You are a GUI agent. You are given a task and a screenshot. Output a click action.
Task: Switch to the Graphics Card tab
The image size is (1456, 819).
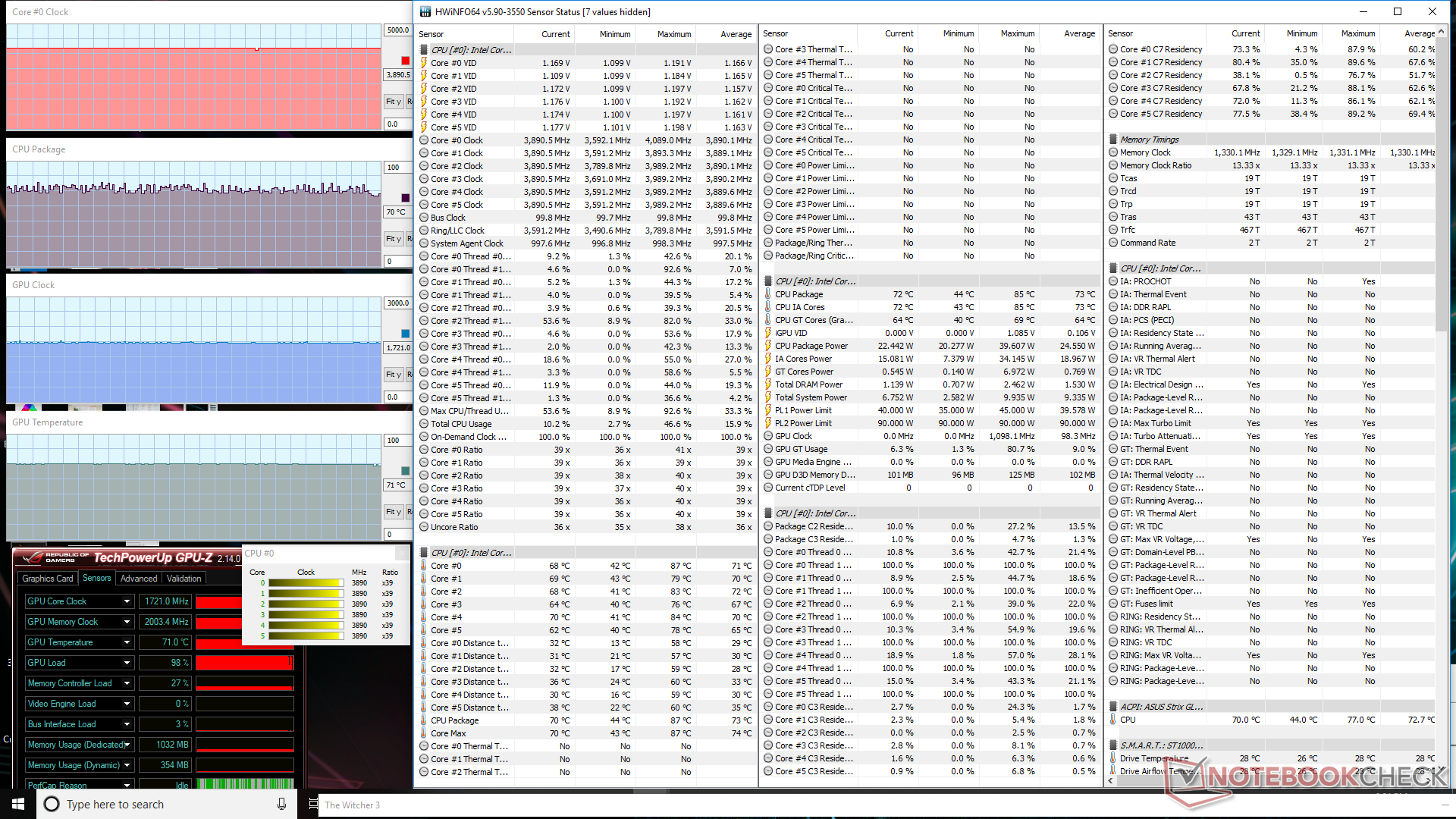coord(47,579)
